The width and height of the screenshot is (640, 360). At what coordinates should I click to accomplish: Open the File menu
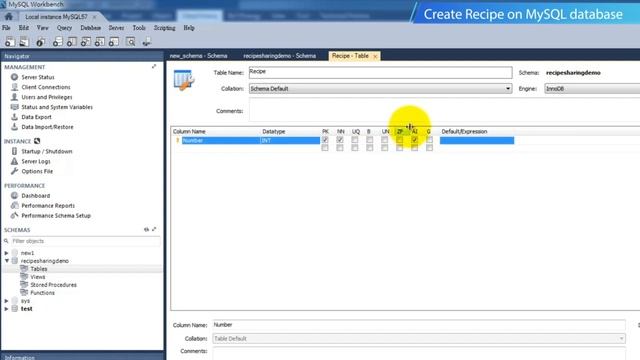pos(6,28)
